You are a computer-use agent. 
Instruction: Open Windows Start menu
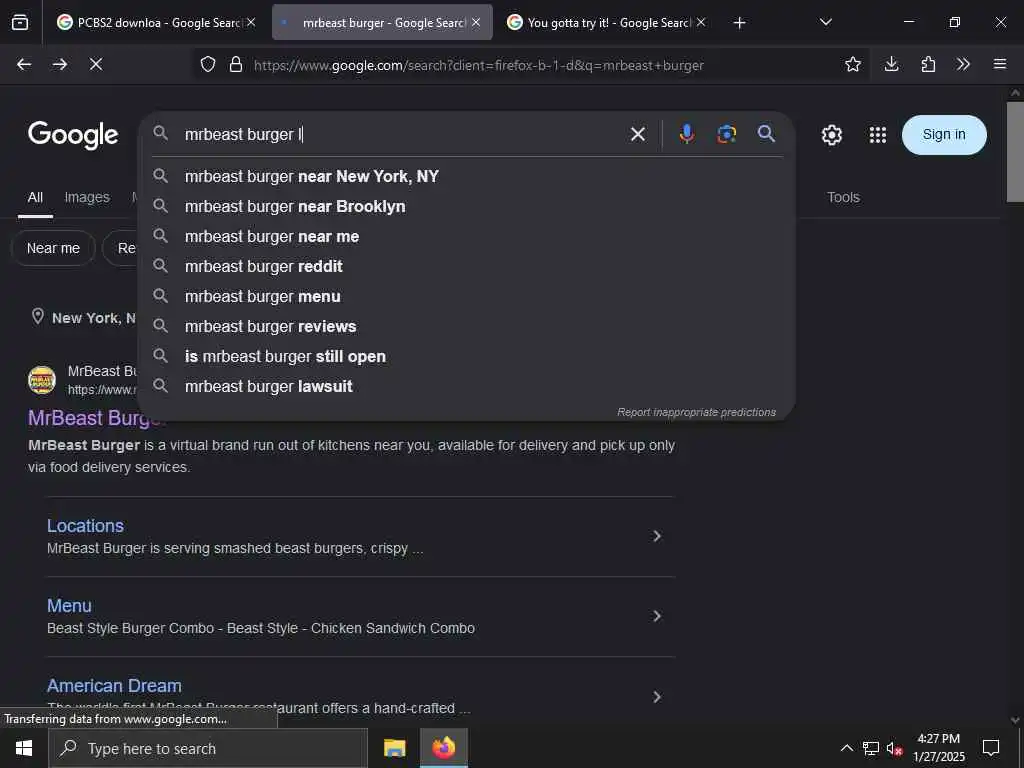pyautogui.click(x=24, y=748)
